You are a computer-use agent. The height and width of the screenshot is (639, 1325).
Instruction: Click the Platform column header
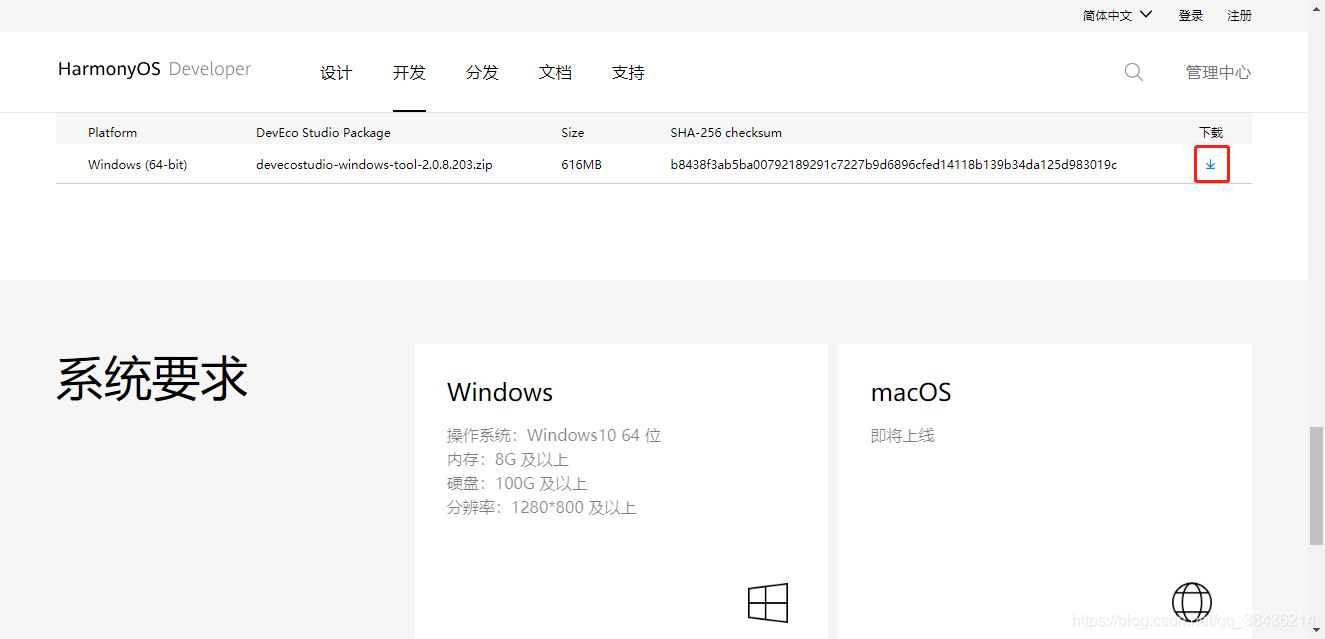112,132
